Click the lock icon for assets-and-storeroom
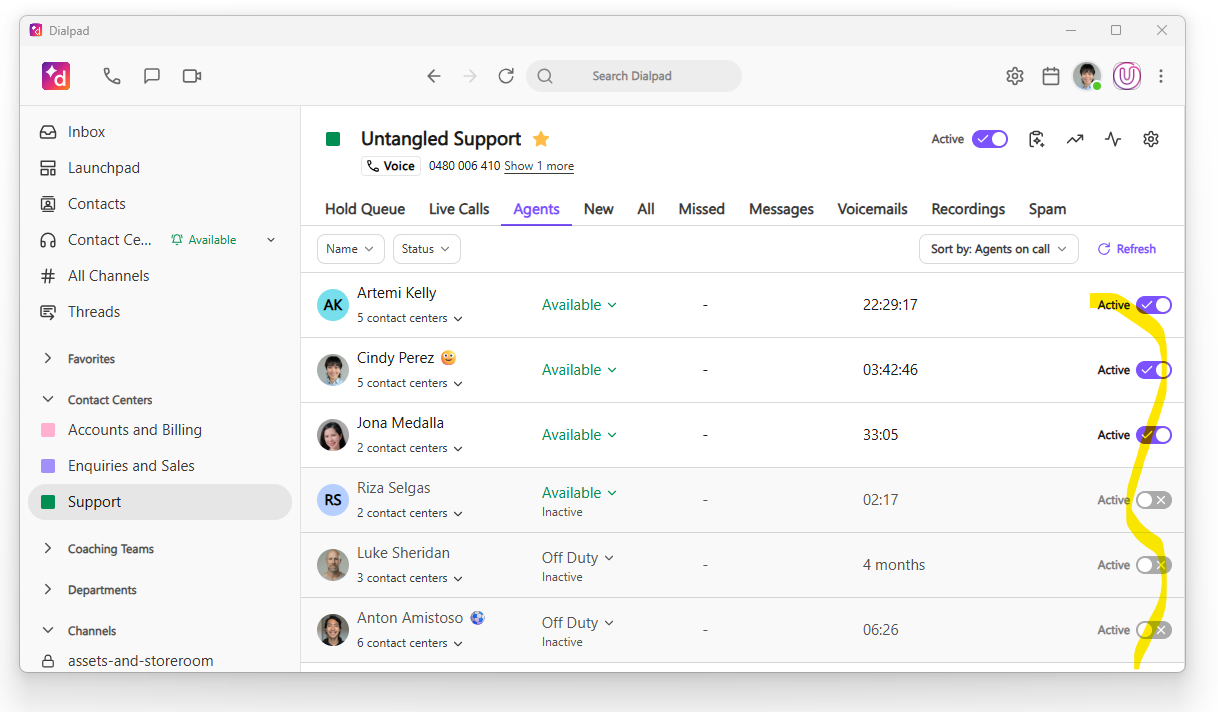Image resolution: width=1218 pixels, height=712 pixels. [48, 661]
